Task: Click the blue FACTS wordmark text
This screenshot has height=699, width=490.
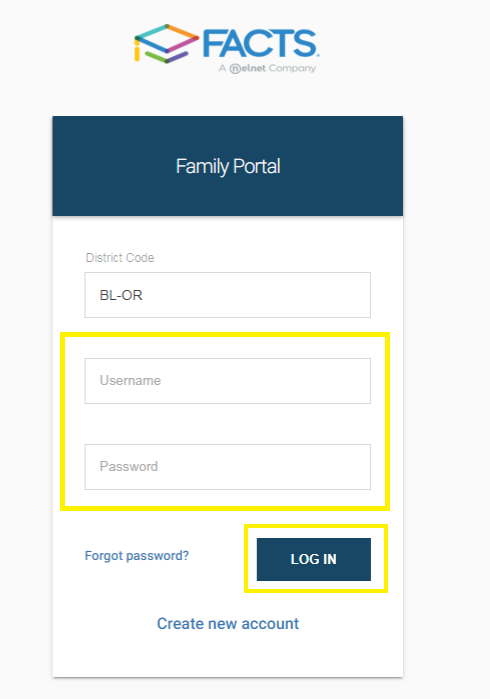Action: [x=260, y=44]
